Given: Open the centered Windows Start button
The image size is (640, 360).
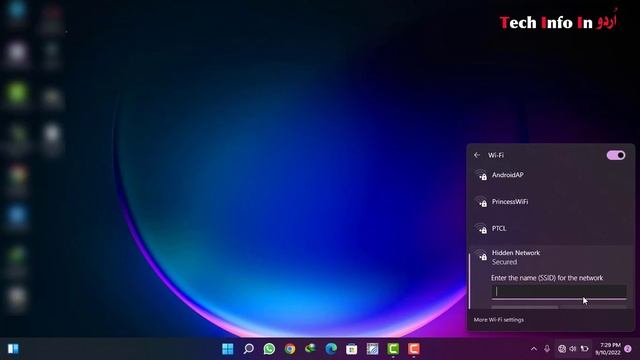Looking at the screenshot, I should 227,349.
